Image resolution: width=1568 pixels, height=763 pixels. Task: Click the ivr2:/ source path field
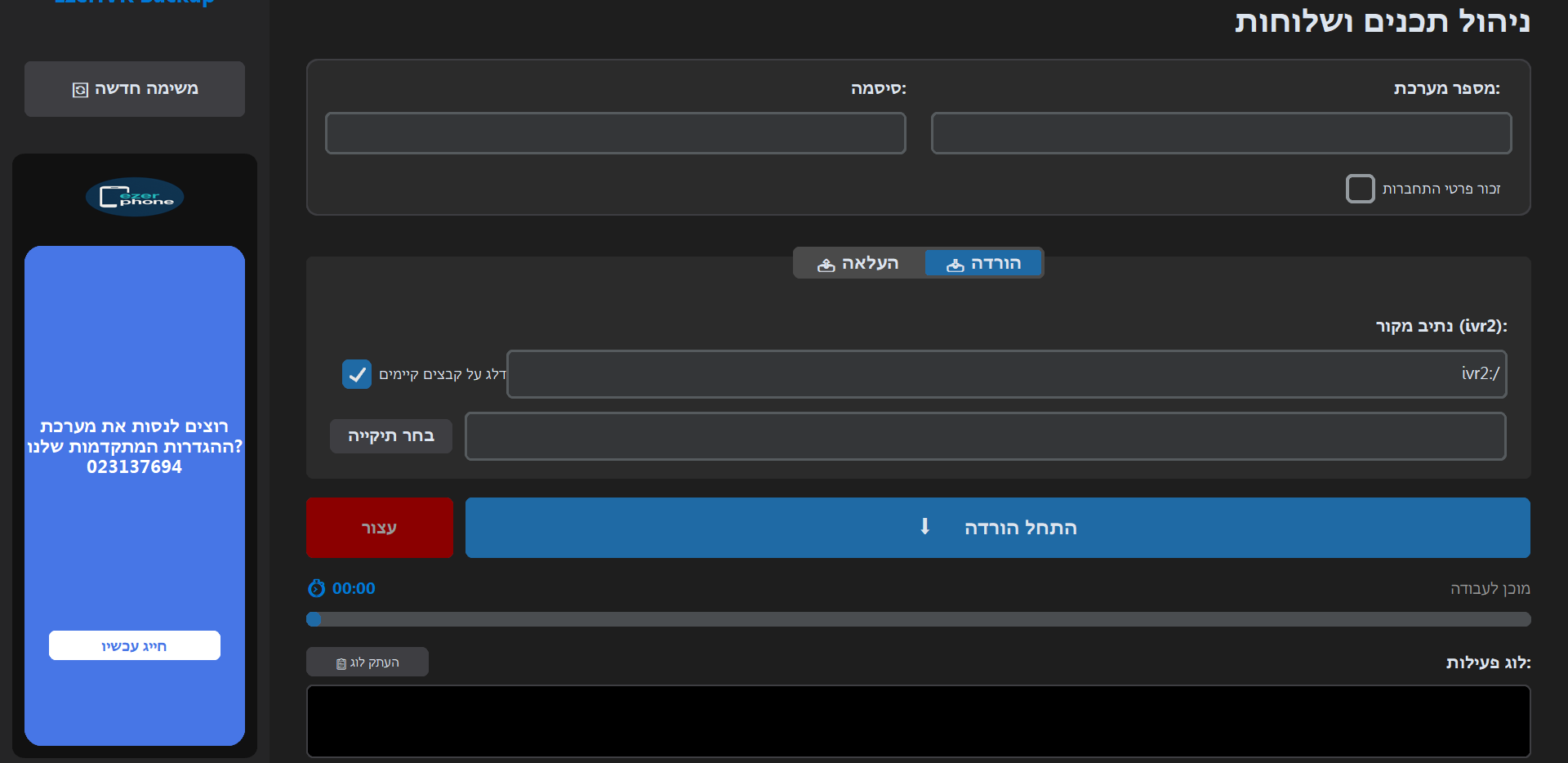click(x=1006, y=374)
